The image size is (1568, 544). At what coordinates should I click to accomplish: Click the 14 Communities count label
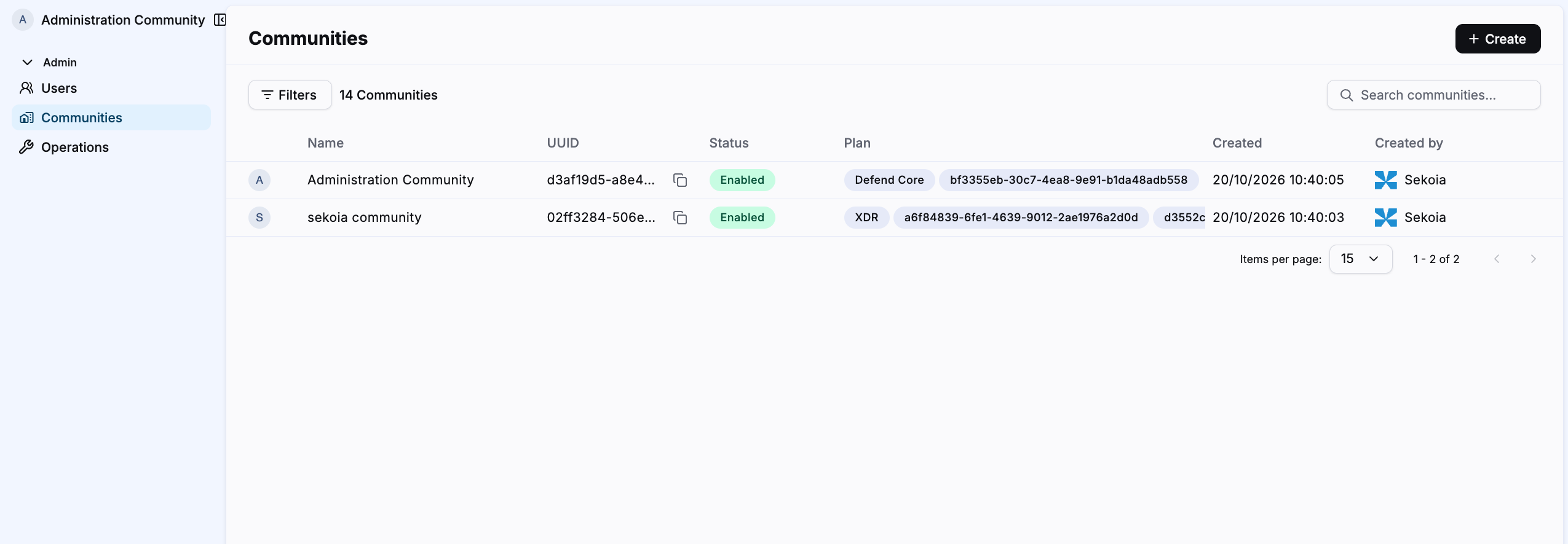pos(388,95)
